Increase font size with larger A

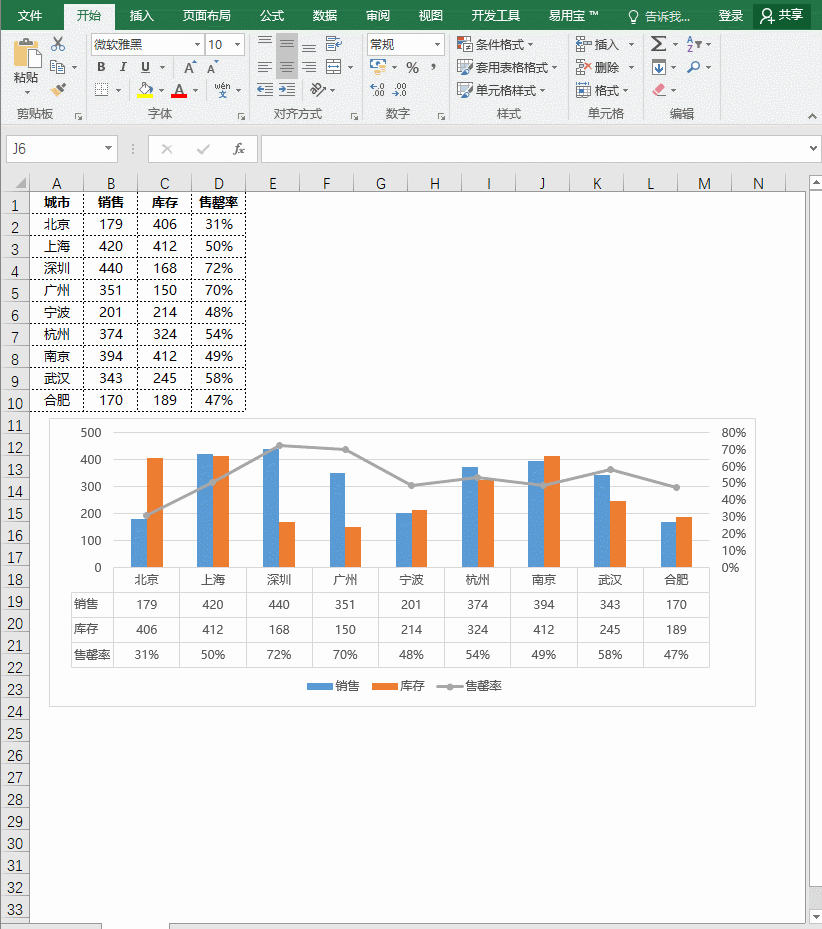[190, 68]
